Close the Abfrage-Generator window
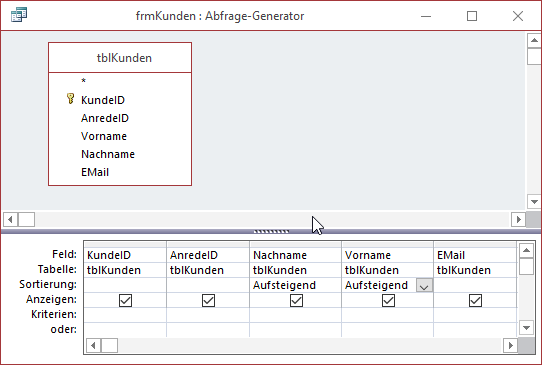Screen dimensions: 542x365 (x=518, y=16)
